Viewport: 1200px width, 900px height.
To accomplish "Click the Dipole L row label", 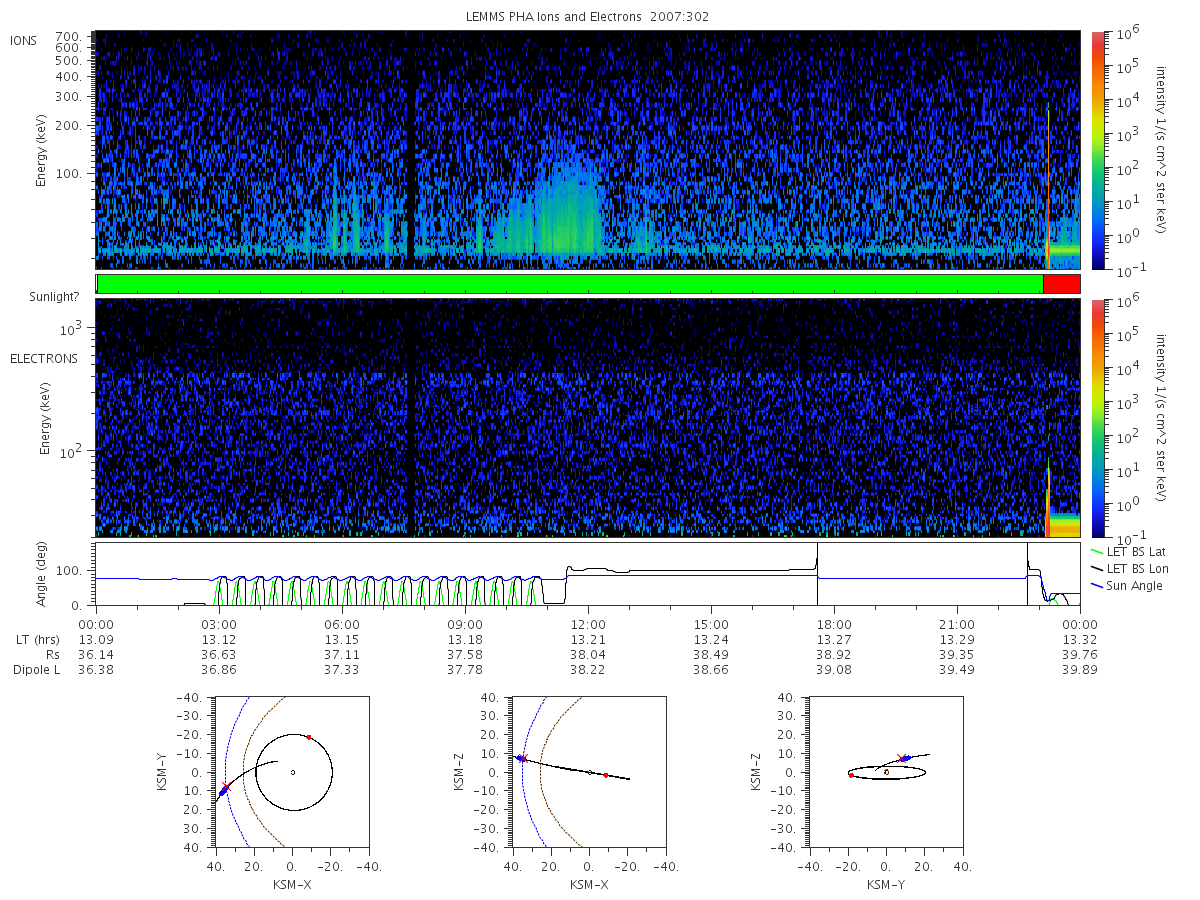I will coord(35,670).
